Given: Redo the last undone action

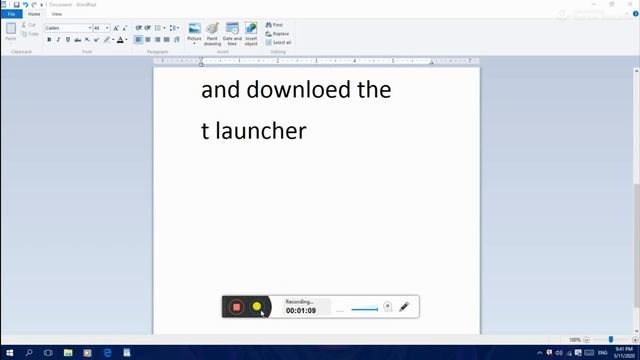Looking at the screenshot, I should 34,4.
